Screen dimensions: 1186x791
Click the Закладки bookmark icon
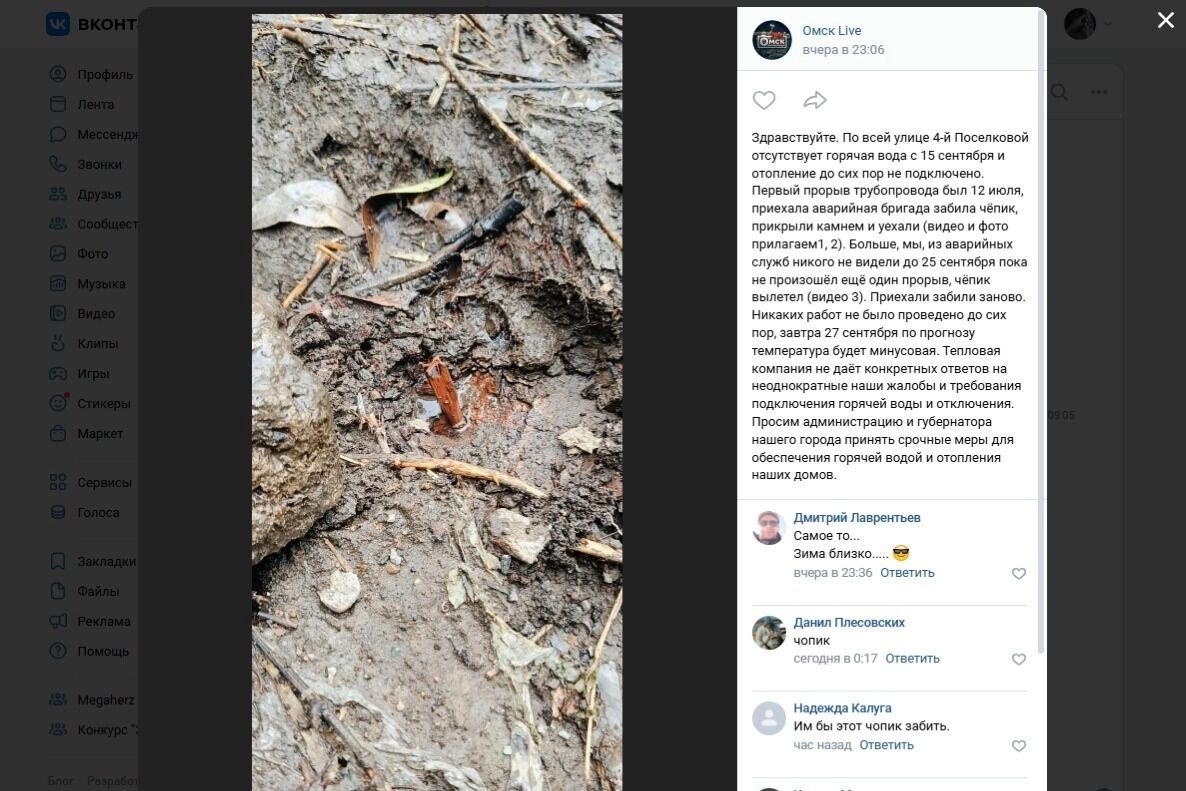click(x=58, y=561)
